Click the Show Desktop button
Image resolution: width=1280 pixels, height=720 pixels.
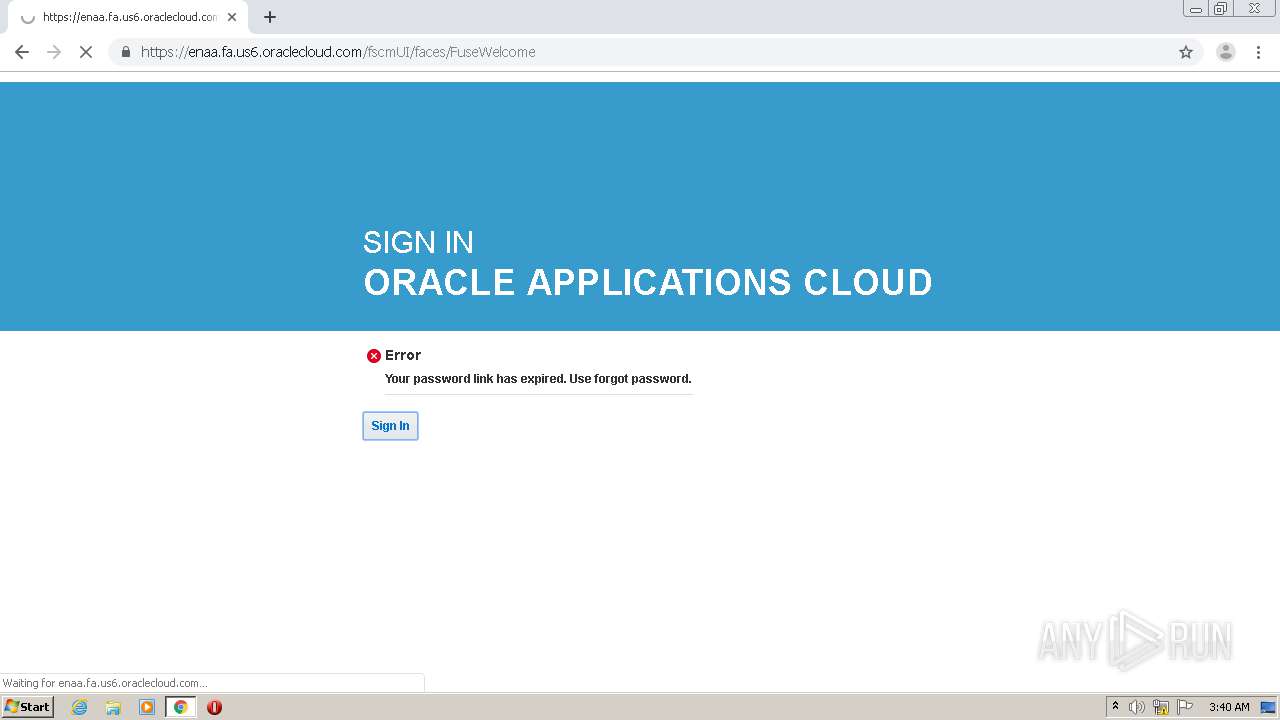[x=1268, y=707]
